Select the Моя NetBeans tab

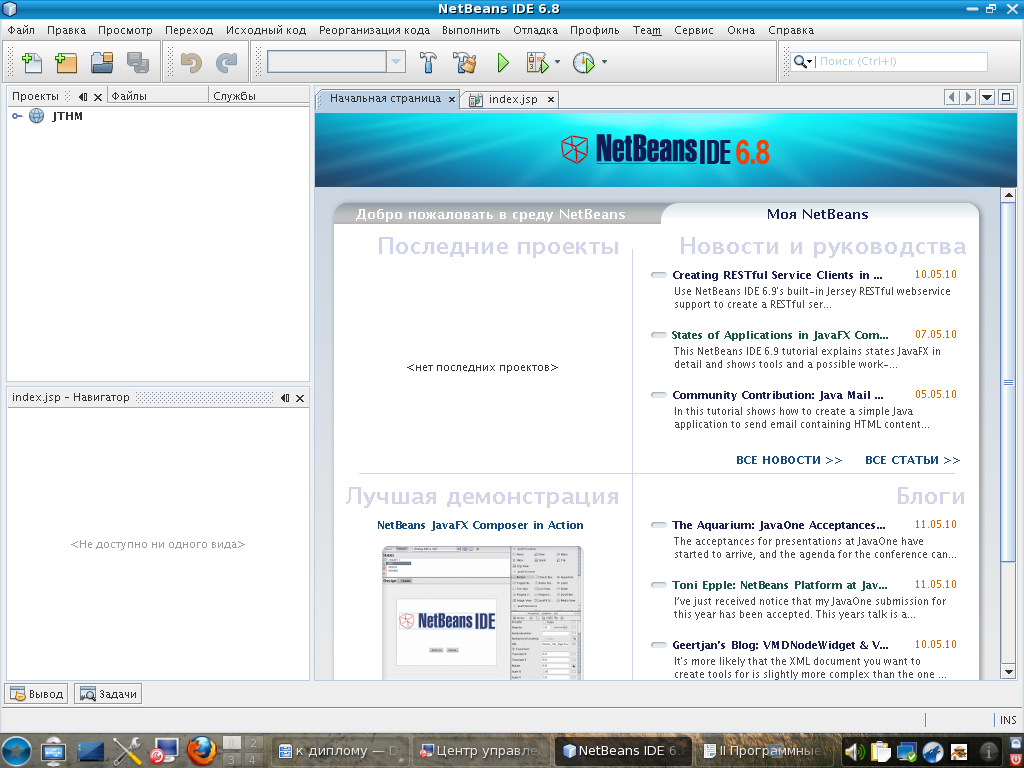tap(817, 214)
